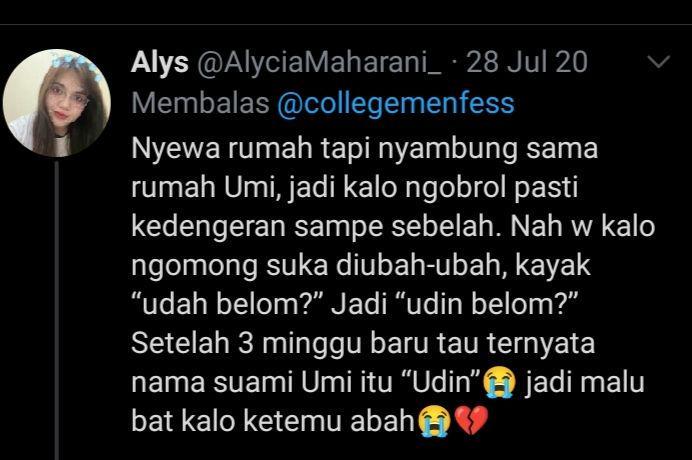Image resolution: width=692 pixels, height=460 pixels.
Task: Click the handle @AlyciaMaharani_
Action: (319, 62)
